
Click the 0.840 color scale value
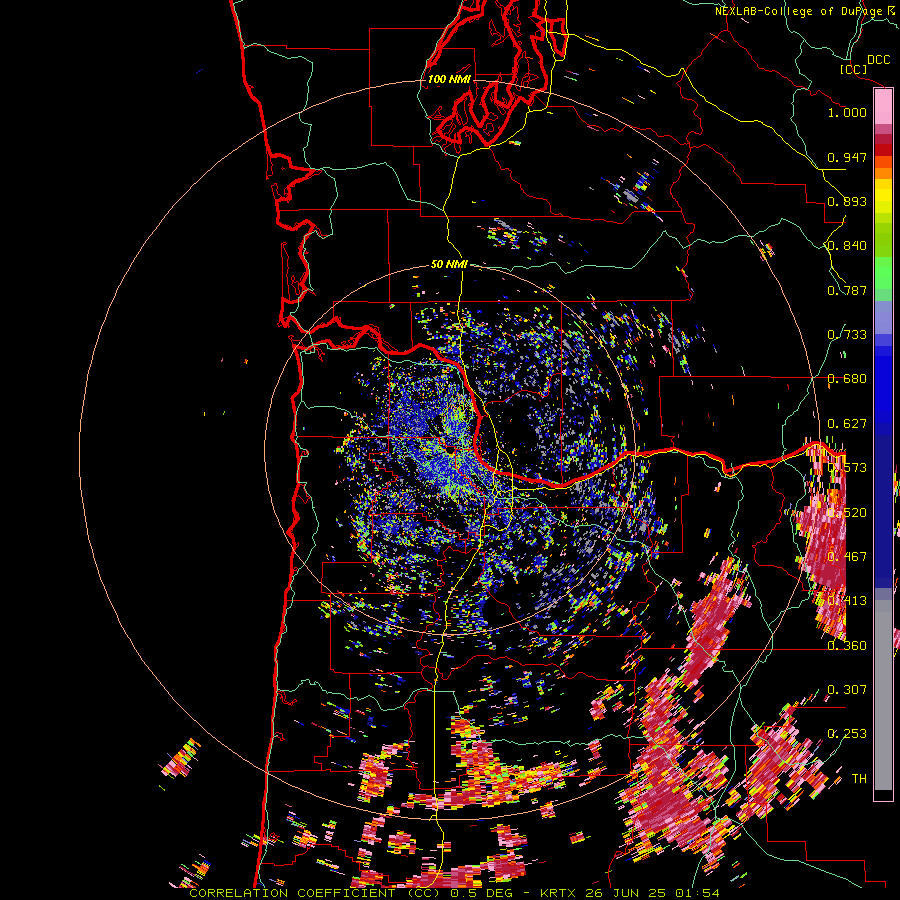coord(847,246)
